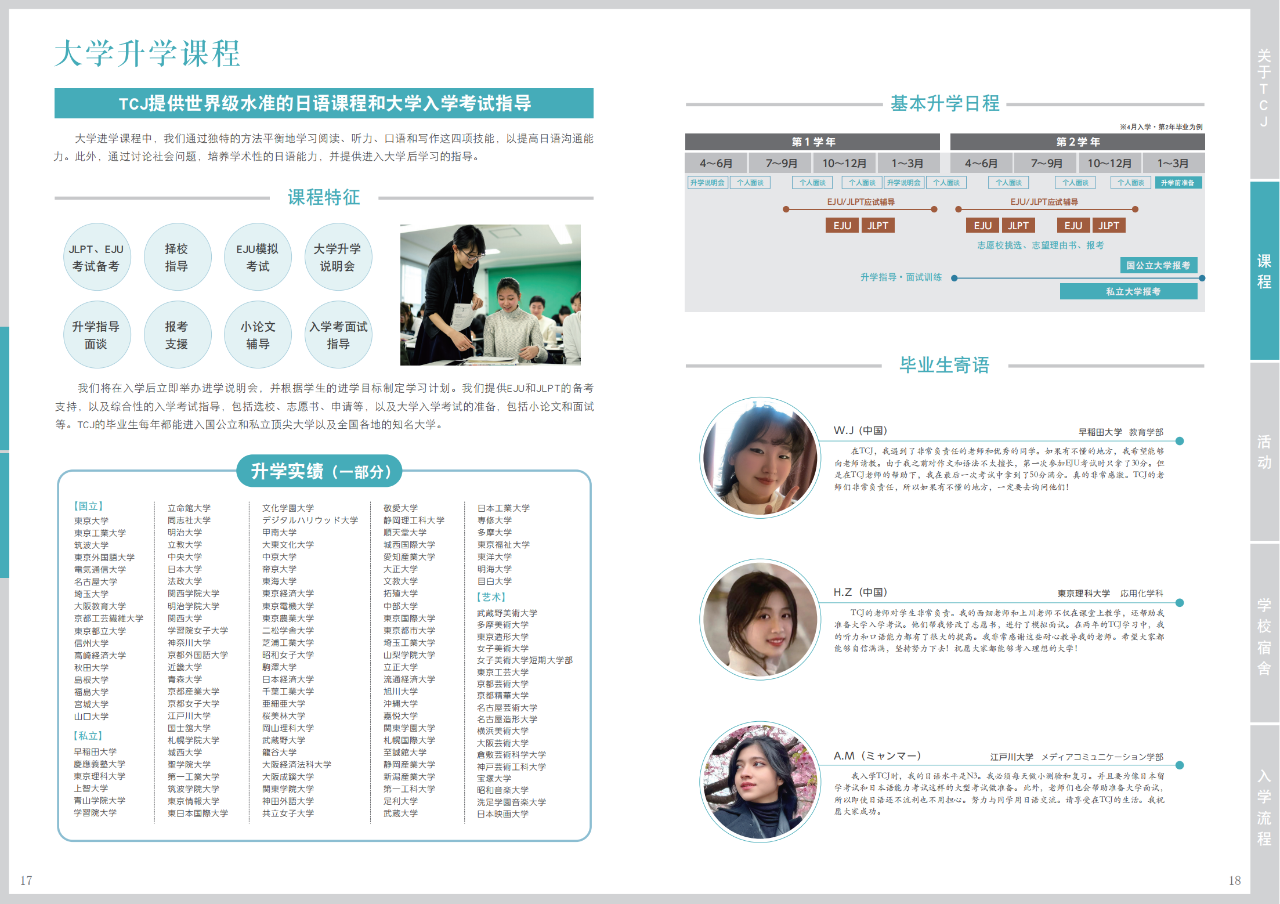1280x904 pixels.
Task: Click the teal TCJ提供世界级水准 banner
Action: tap(324, 103)
